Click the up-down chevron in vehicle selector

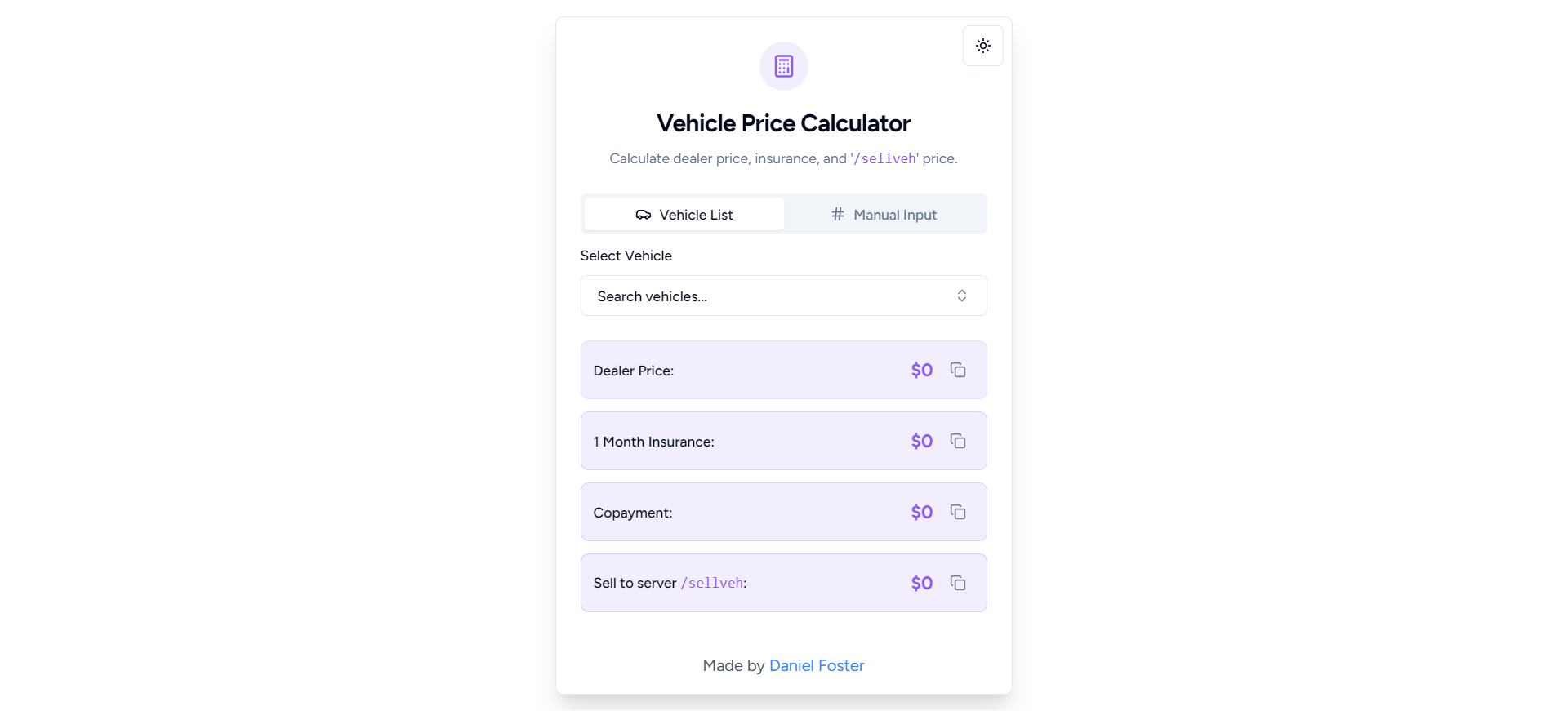click(962, 296)
